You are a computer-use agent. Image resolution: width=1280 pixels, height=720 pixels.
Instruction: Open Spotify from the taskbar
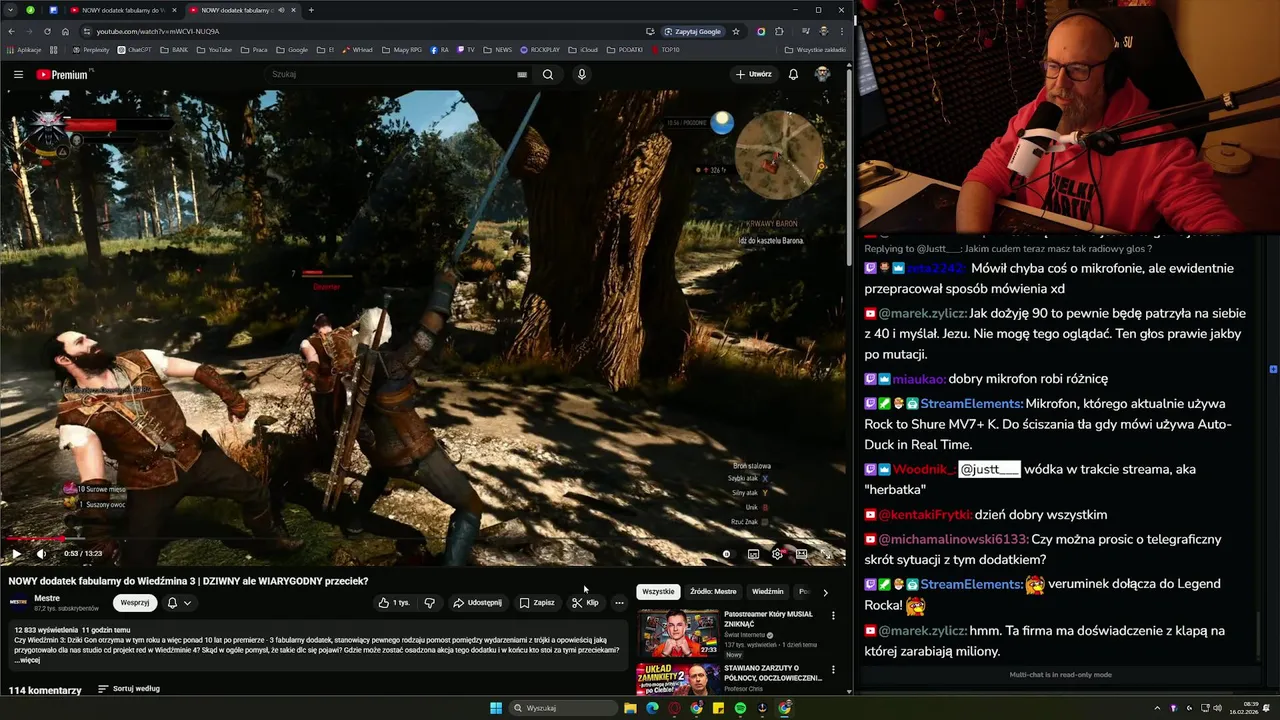pos(740,708)
